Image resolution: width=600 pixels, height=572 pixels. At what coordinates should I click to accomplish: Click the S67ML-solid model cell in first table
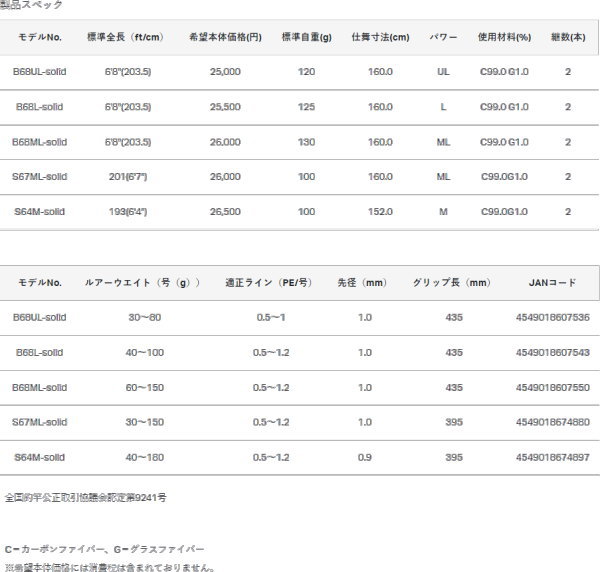[x=39, y=177]
